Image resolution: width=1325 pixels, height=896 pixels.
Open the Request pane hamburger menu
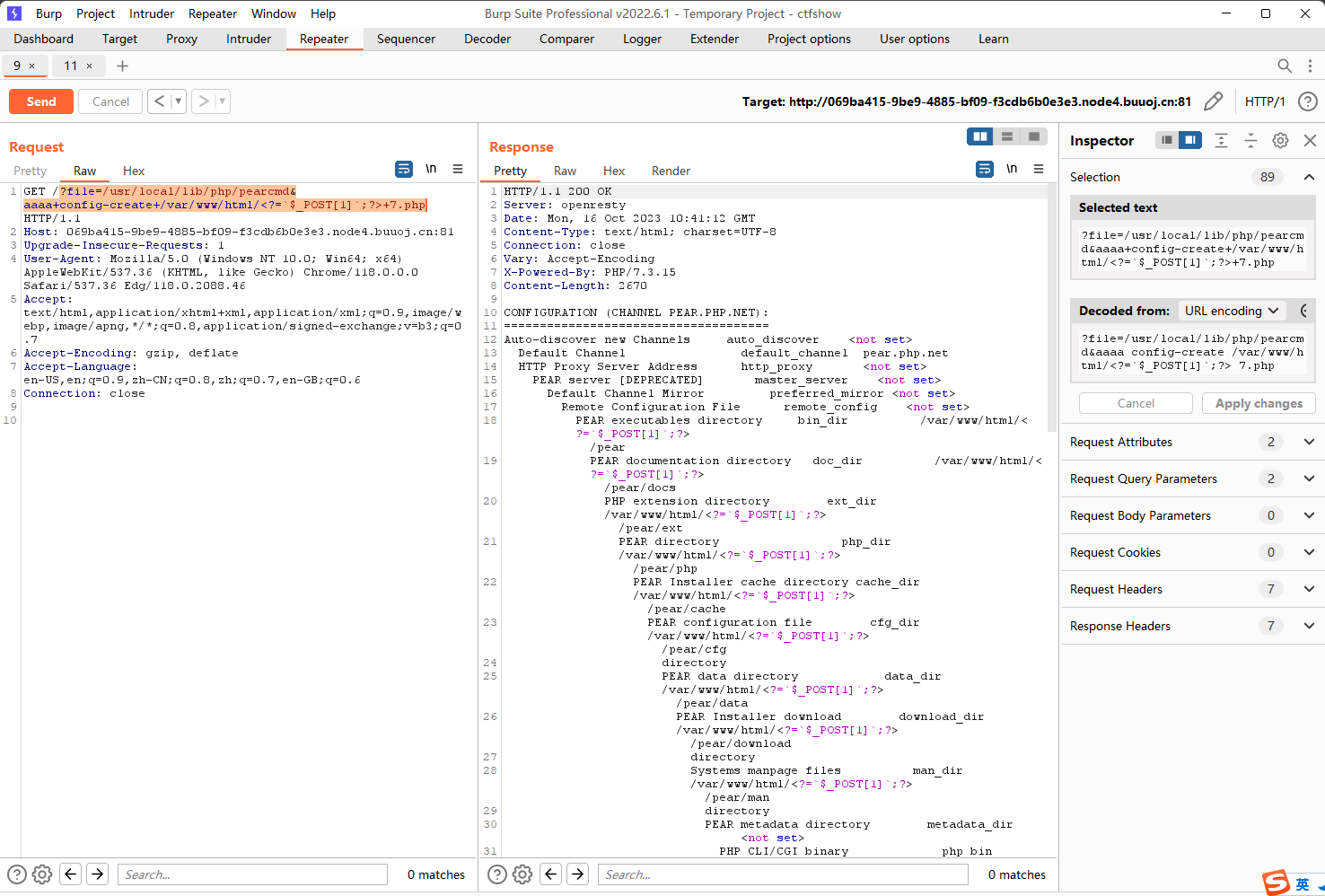(458, 169)
